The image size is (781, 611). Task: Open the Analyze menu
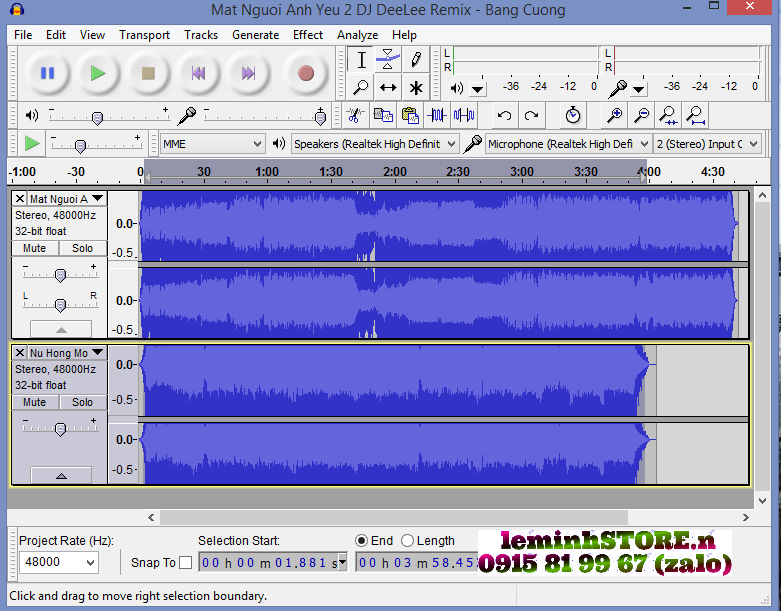click(x=357, y=35)
